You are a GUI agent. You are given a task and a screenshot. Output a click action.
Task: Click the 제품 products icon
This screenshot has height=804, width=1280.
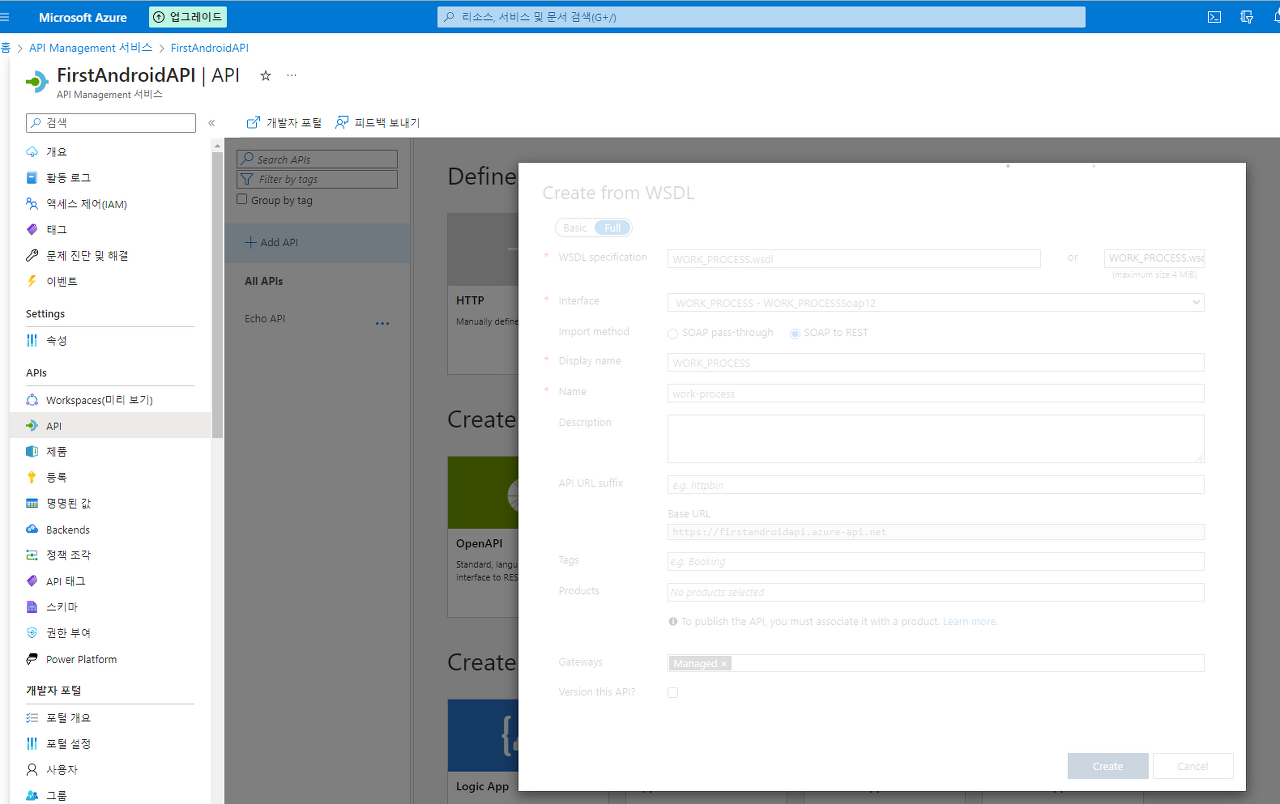pos(32,452)
